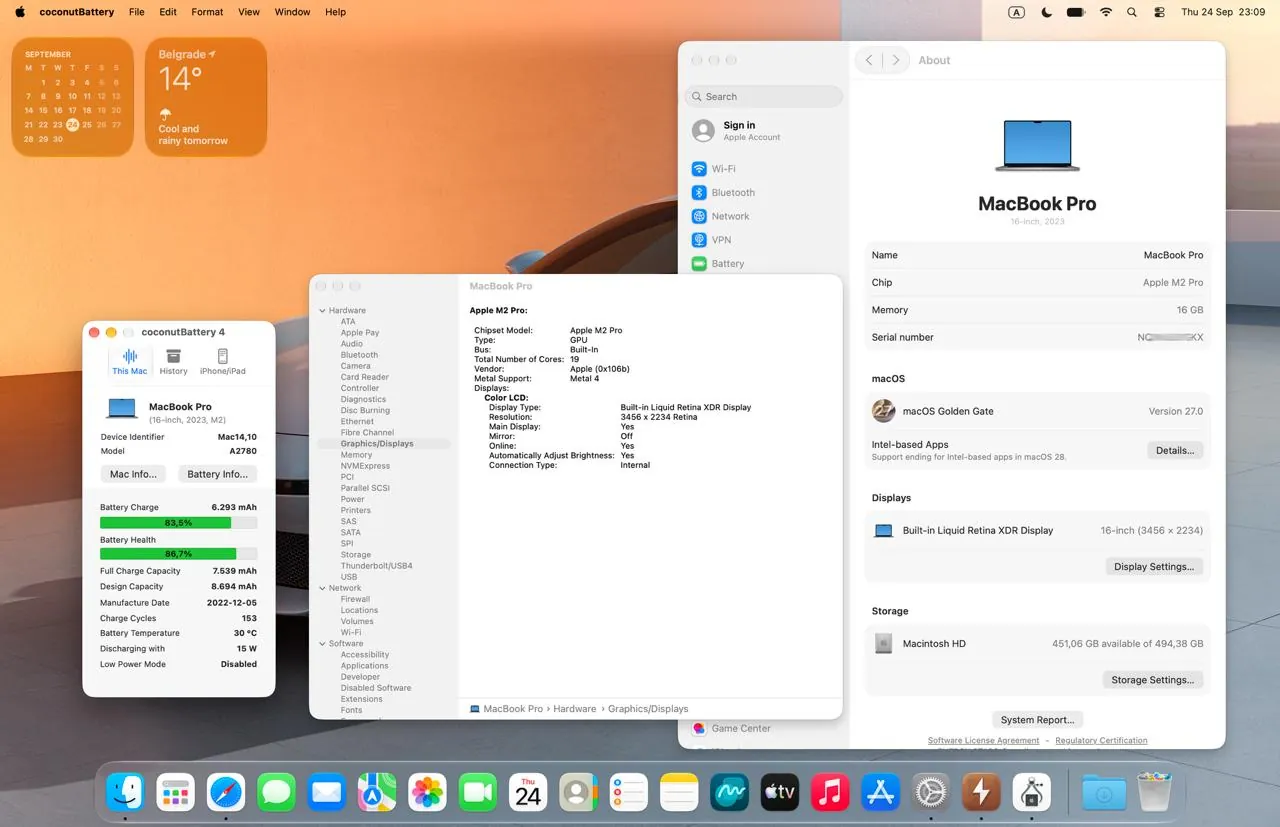Click Mac Info... button in coconutBattery
Viewport: 1280px width, 827px height.
click(x=133, y=474)
